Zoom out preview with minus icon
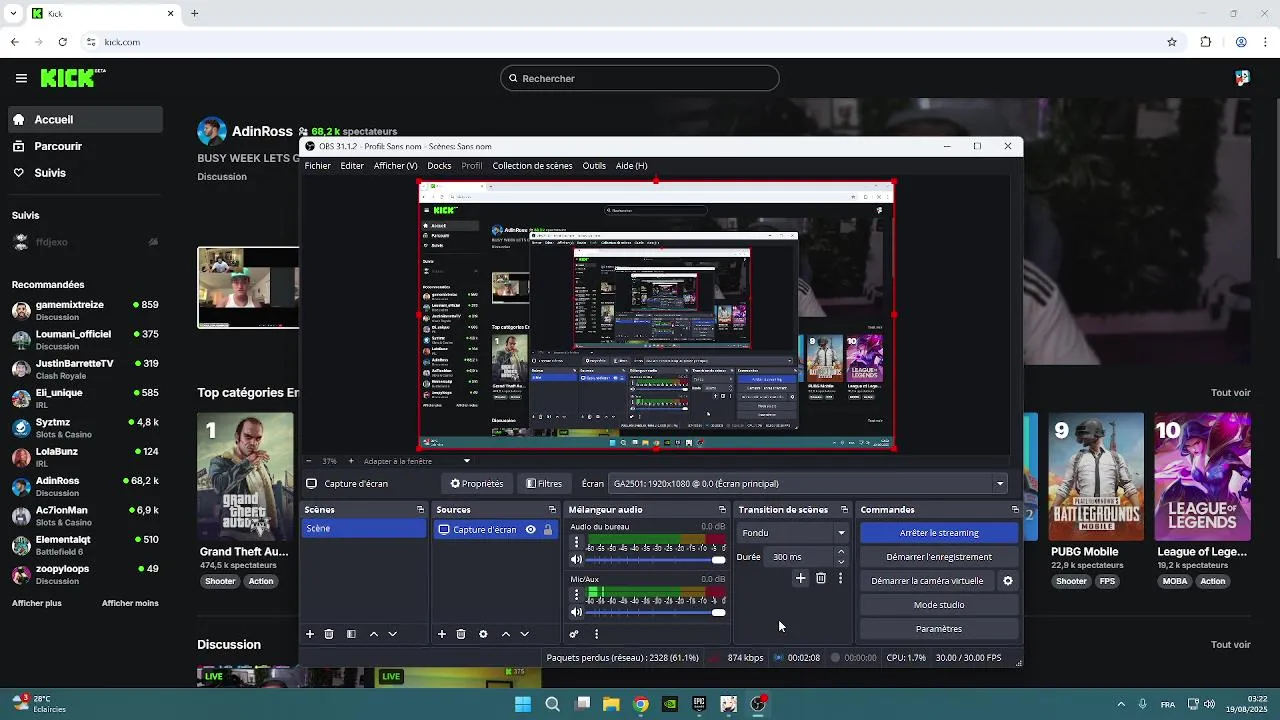The height and width of the screenshot is (720, 1280). pos(308,461)
